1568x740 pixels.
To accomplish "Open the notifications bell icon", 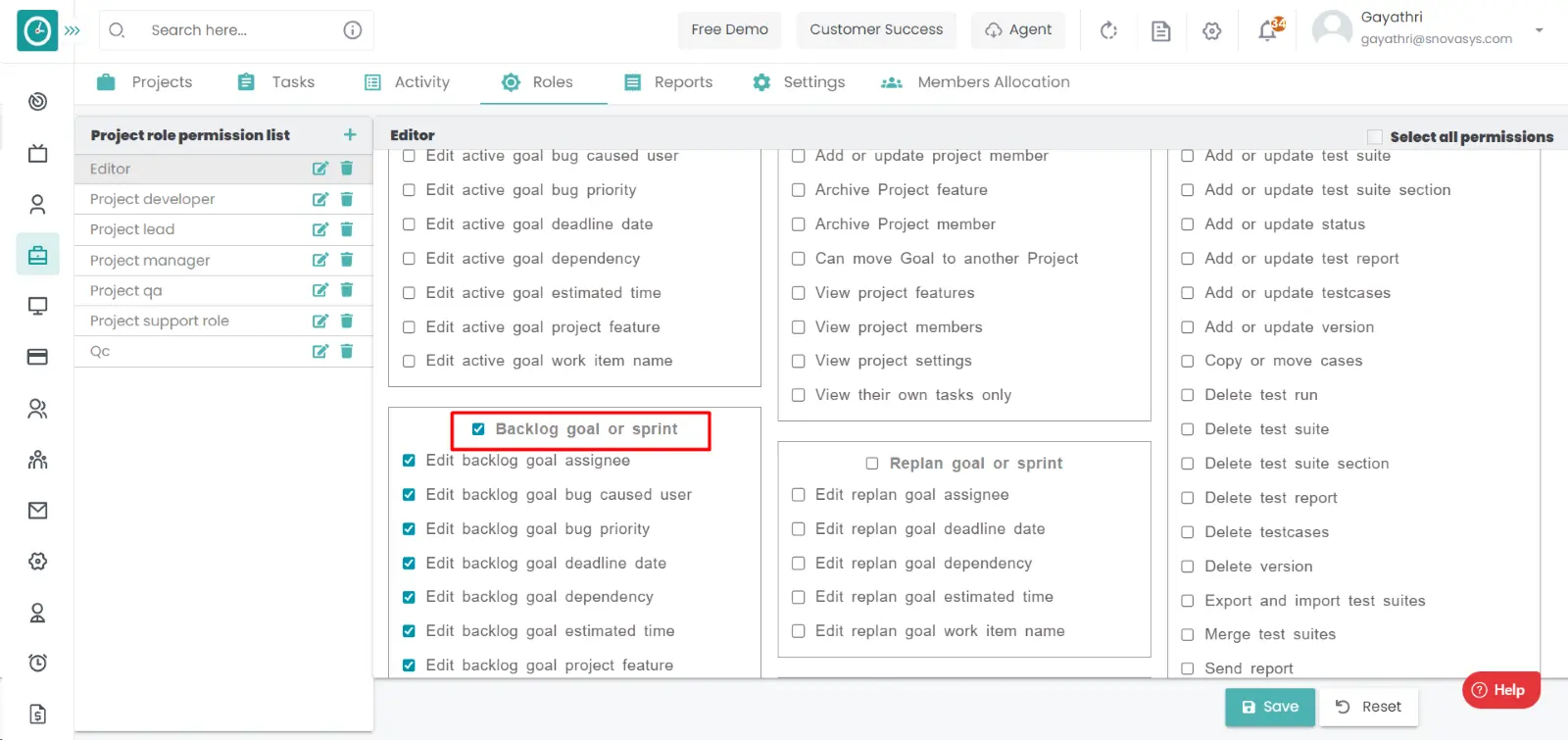I will click(1268, 30).
